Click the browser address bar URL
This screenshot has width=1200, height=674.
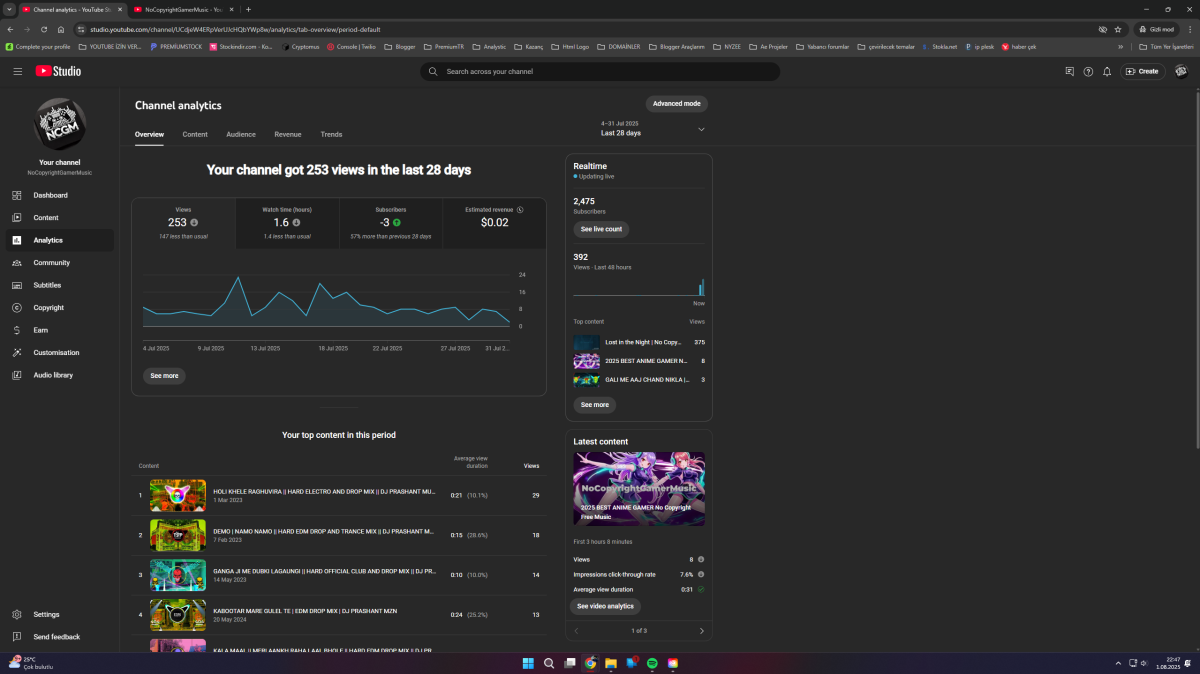235,29
